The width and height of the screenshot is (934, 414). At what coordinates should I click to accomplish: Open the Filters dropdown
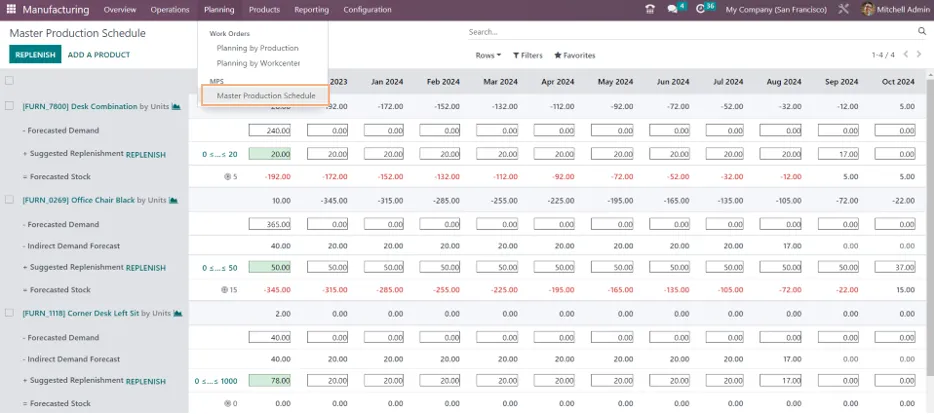click(528, 55)
